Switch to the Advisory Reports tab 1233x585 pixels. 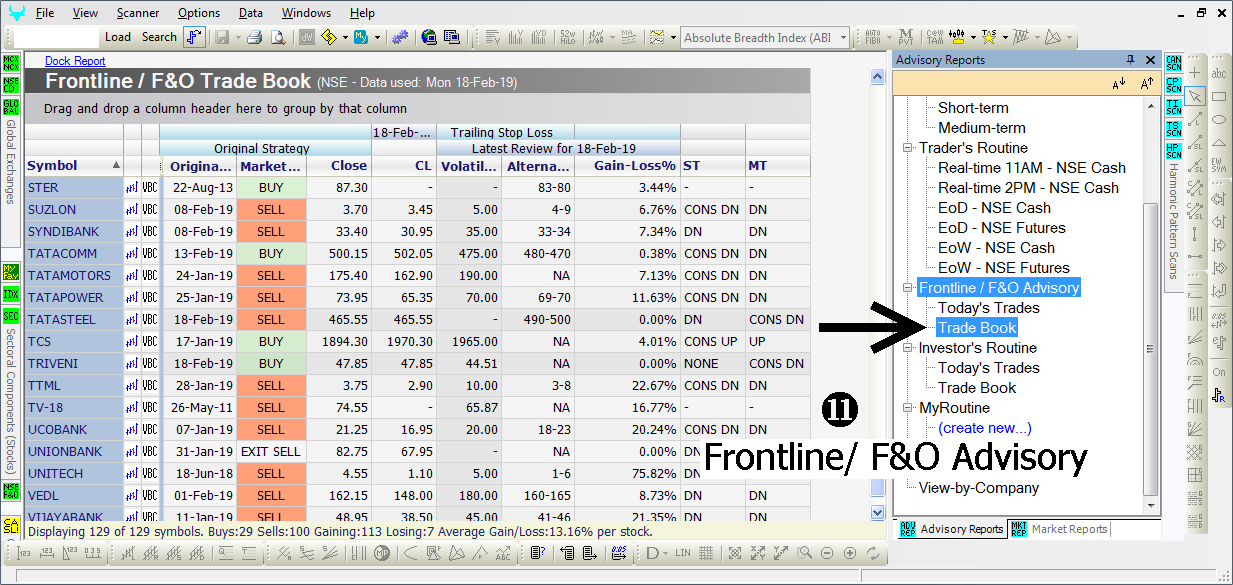(x=951, y=529)
